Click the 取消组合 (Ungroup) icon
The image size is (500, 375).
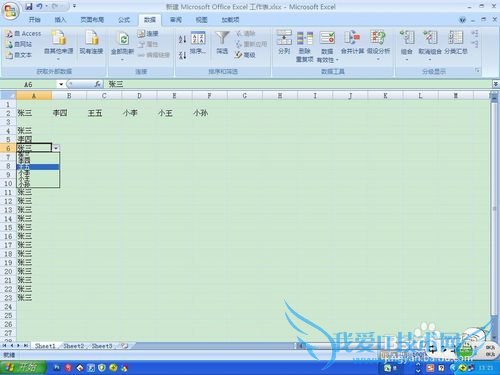tap(430, 38)
